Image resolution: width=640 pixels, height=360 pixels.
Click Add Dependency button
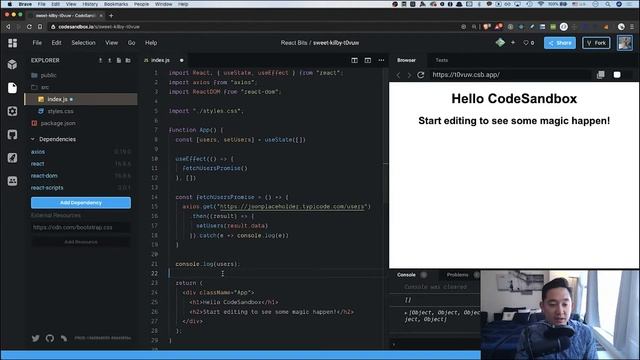(81, 203)
